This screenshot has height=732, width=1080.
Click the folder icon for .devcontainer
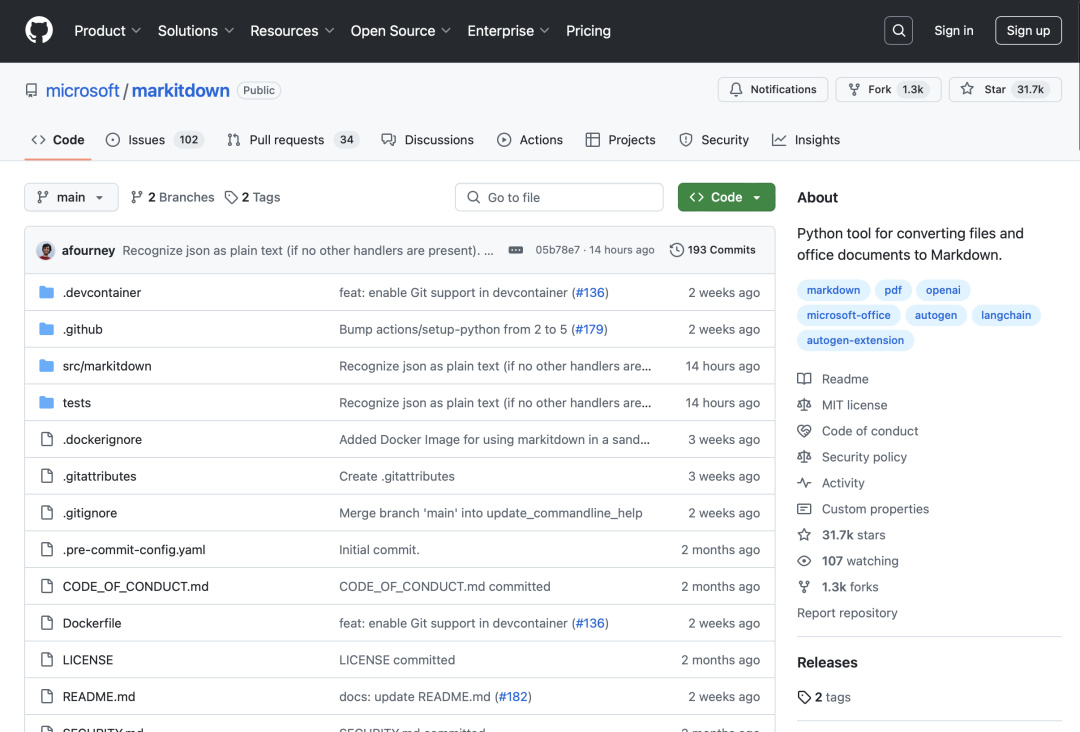(47, 293)
